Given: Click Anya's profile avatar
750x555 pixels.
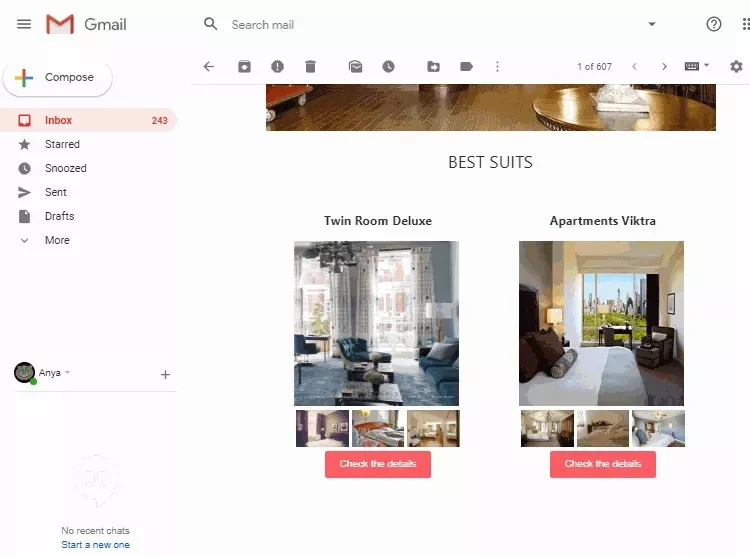Looking at the screenshot, I should click(x=24, y=372).
